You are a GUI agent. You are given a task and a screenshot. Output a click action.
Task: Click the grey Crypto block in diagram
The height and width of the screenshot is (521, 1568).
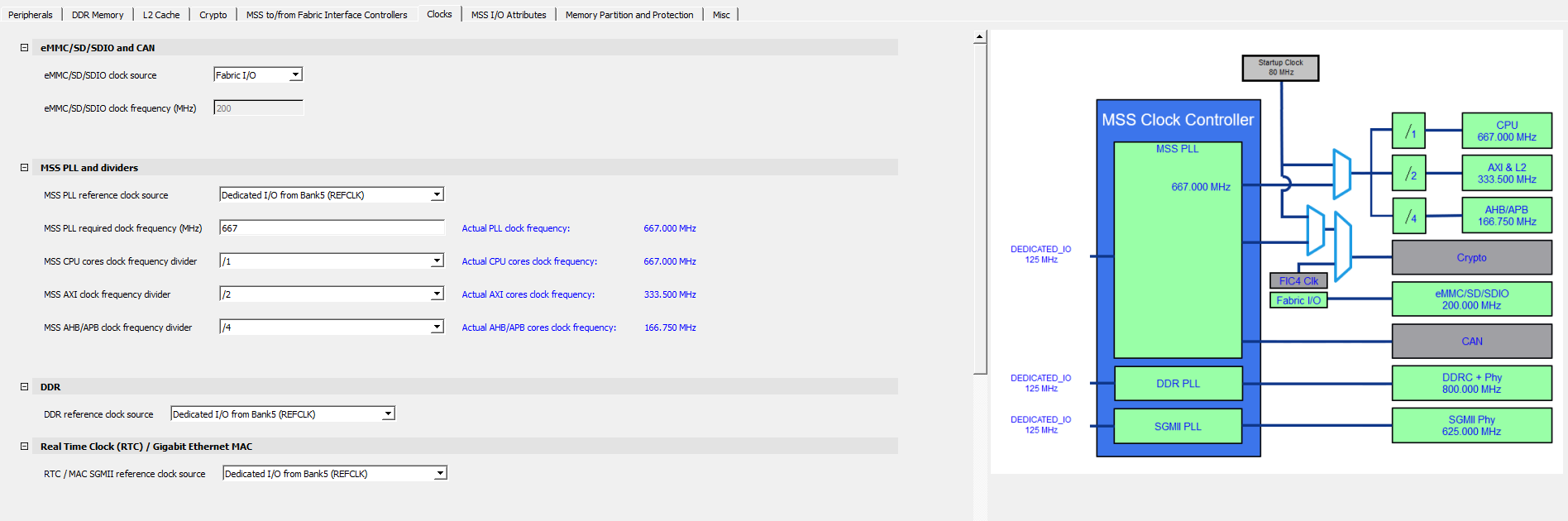tap(1472, 257)
